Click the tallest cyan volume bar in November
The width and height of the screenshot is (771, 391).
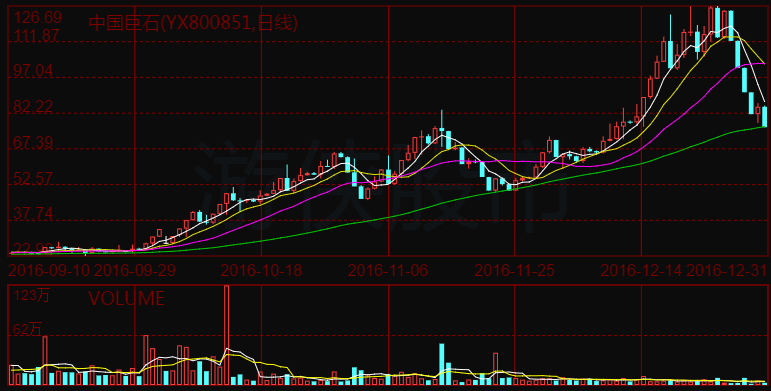pyautogui.click(x=442, y=364)
